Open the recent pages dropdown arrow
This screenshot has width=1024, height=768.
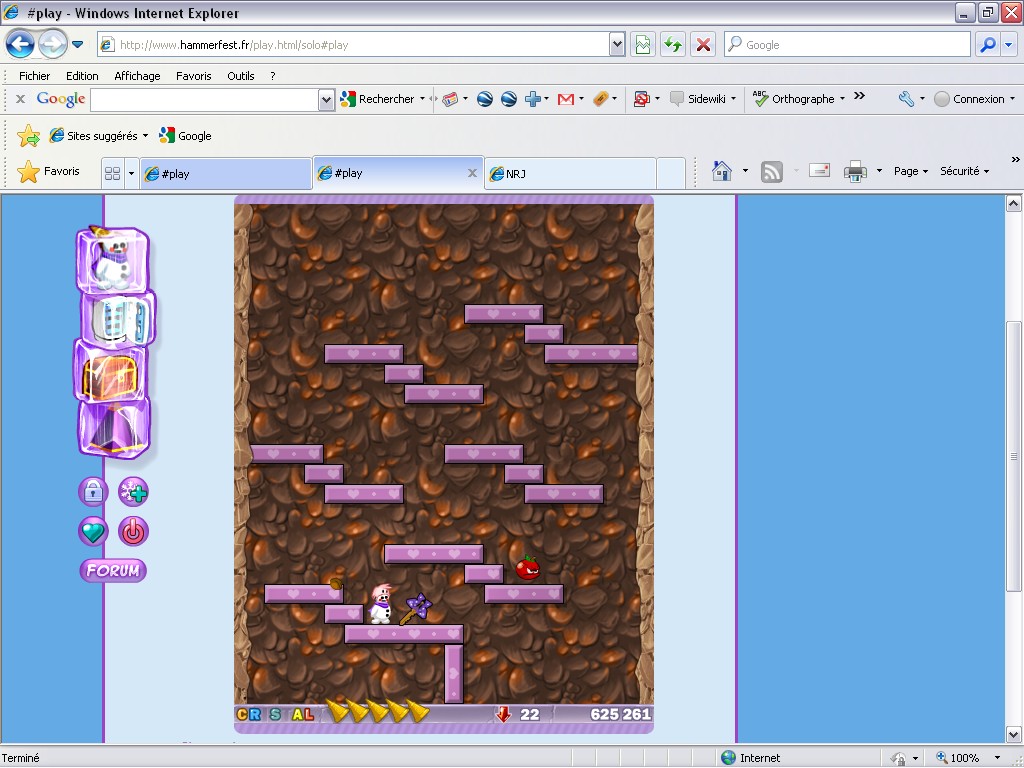(x=77, y=44)
